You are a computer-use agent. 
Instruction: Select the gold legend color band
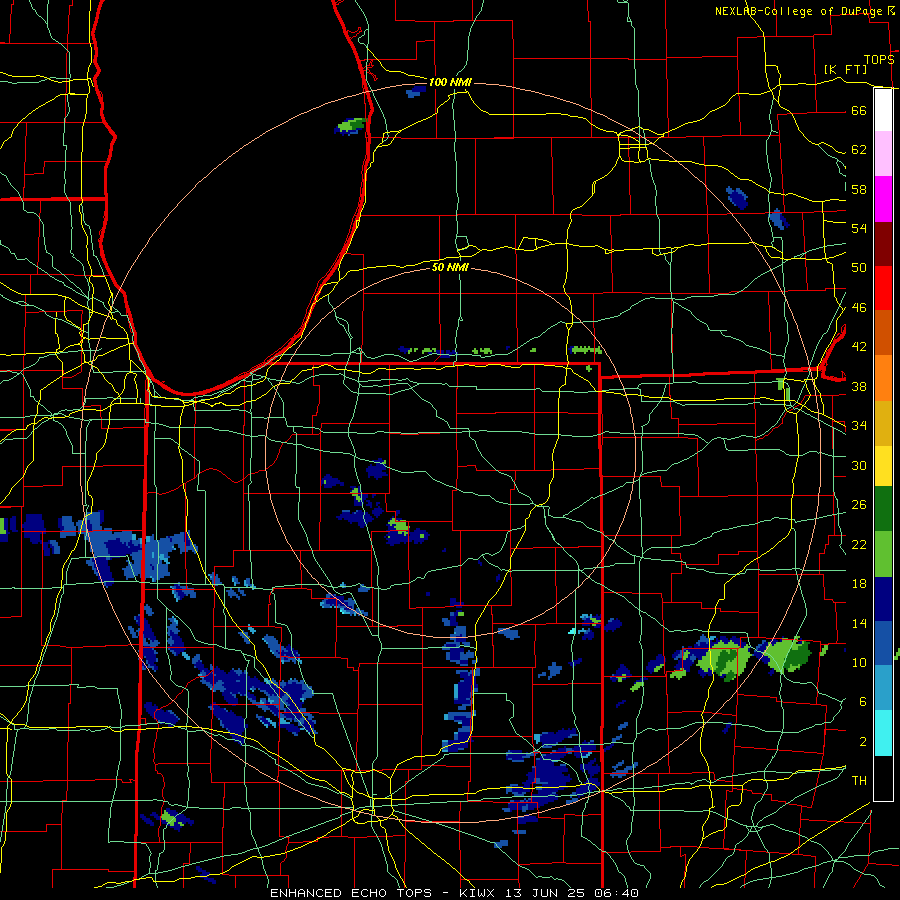(x=883, y=423)
